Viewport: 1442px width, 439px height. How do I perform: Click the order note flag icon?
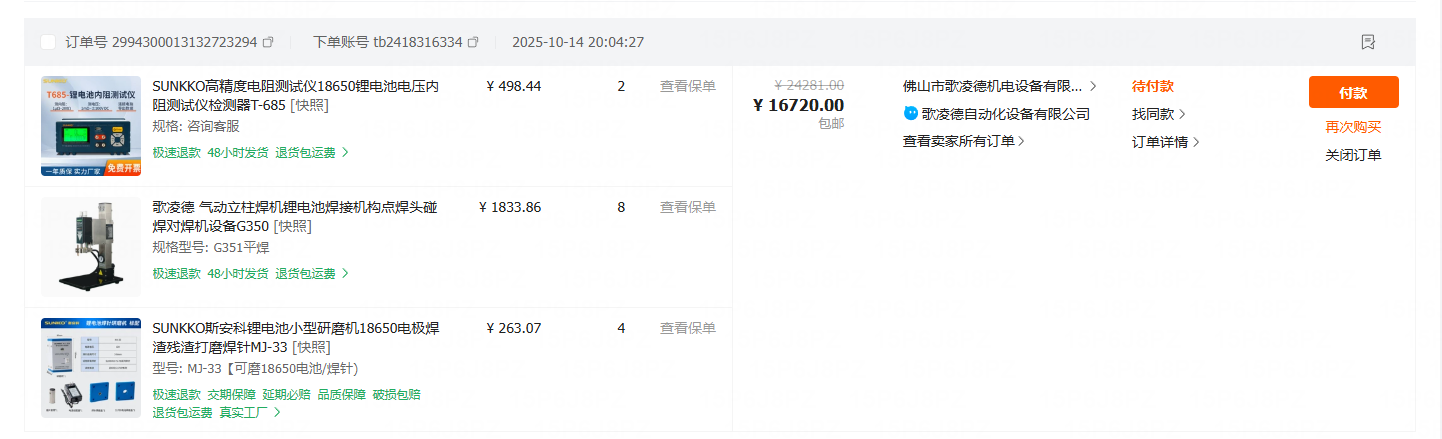(1368, 42)
